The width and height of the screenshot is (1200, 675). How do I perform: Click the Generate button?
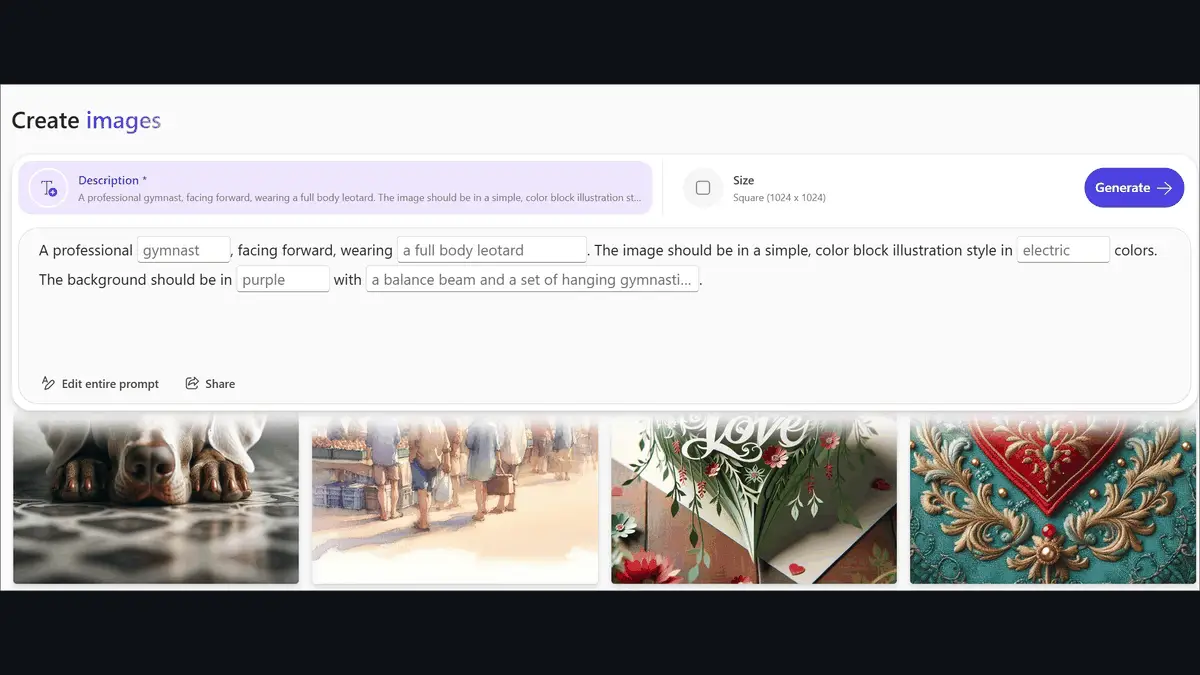pos(1134,188)
